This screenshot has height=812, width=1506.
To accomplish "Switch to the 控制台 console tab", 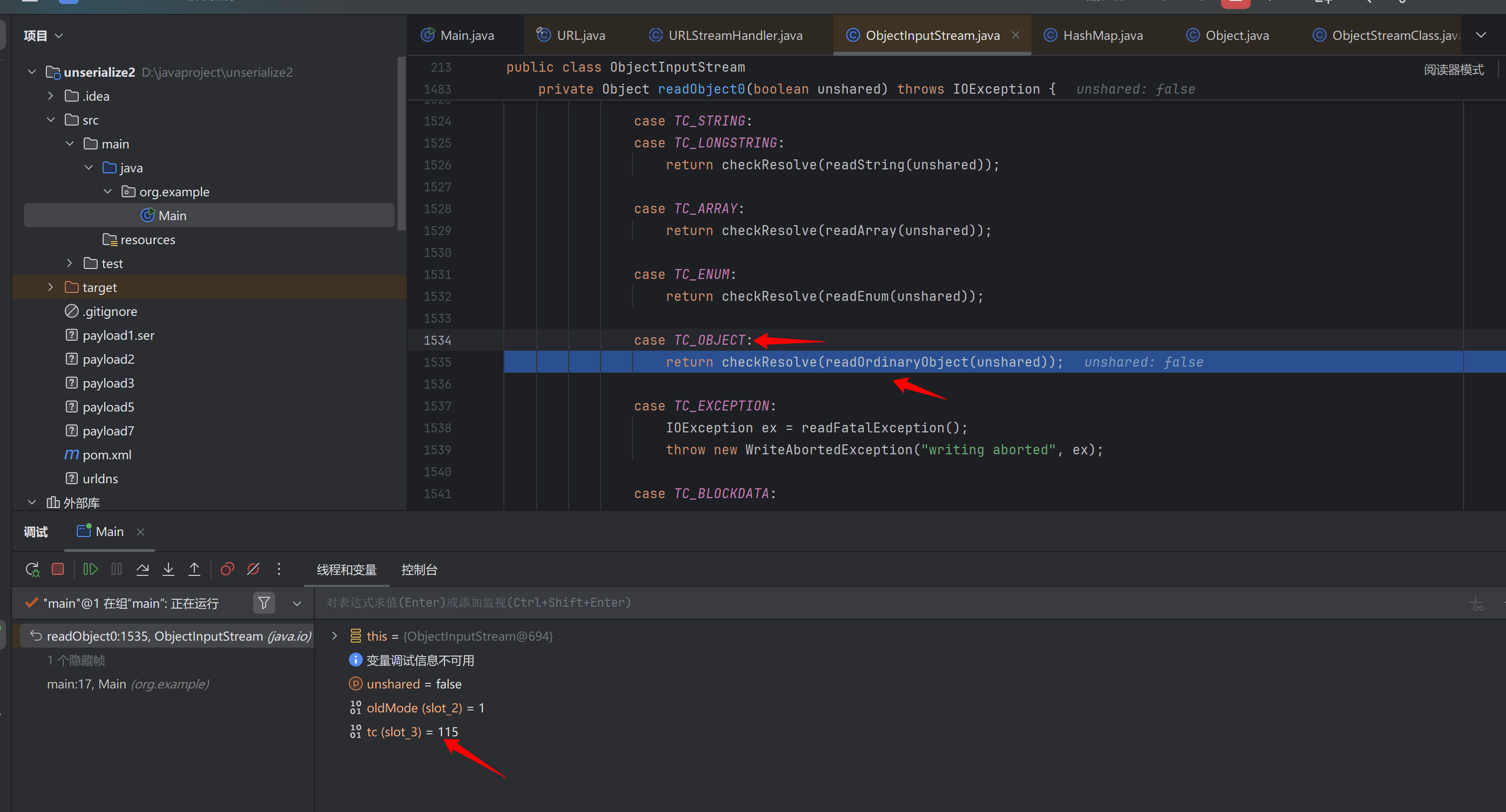I will [419, 569].
